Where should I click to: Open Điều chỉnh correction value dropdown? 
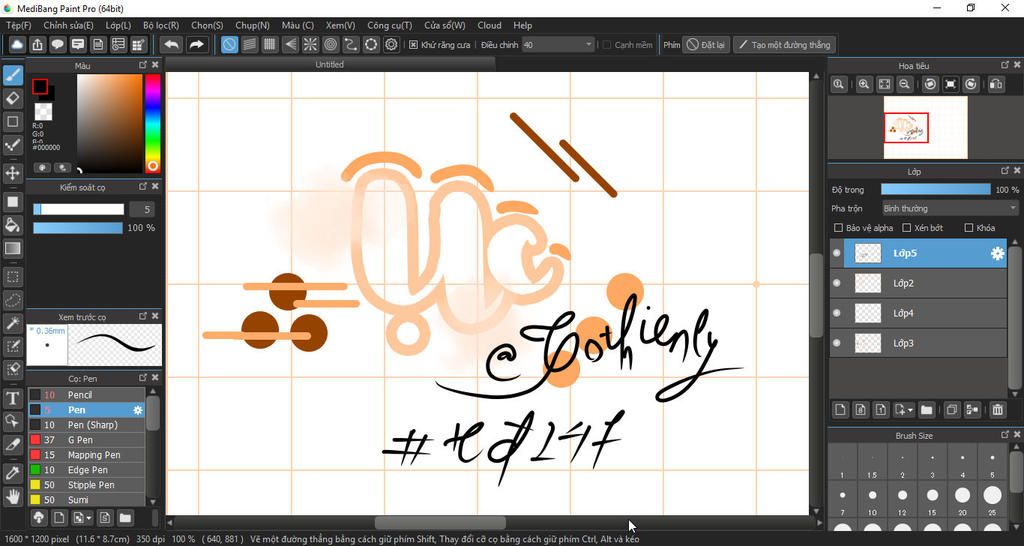558,44
